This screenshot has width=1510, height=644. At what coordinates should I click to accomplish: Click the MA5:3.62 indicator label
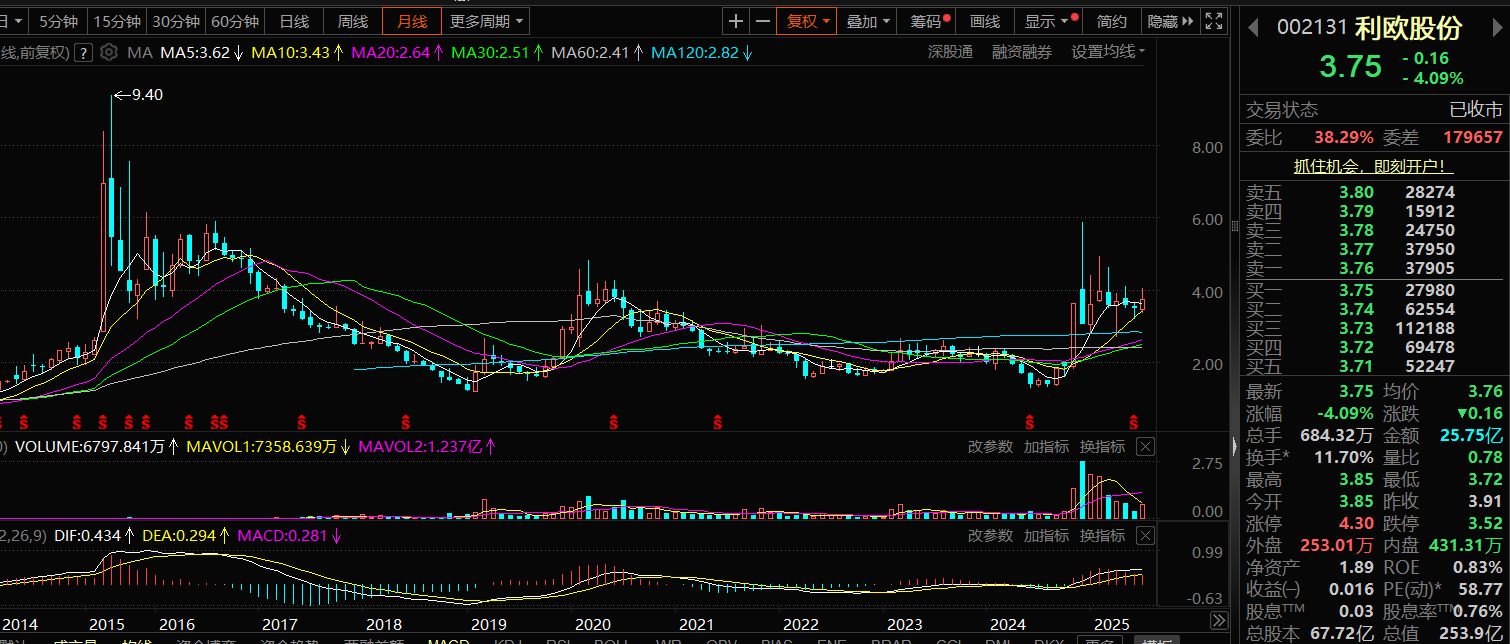[x=195, y=52]
